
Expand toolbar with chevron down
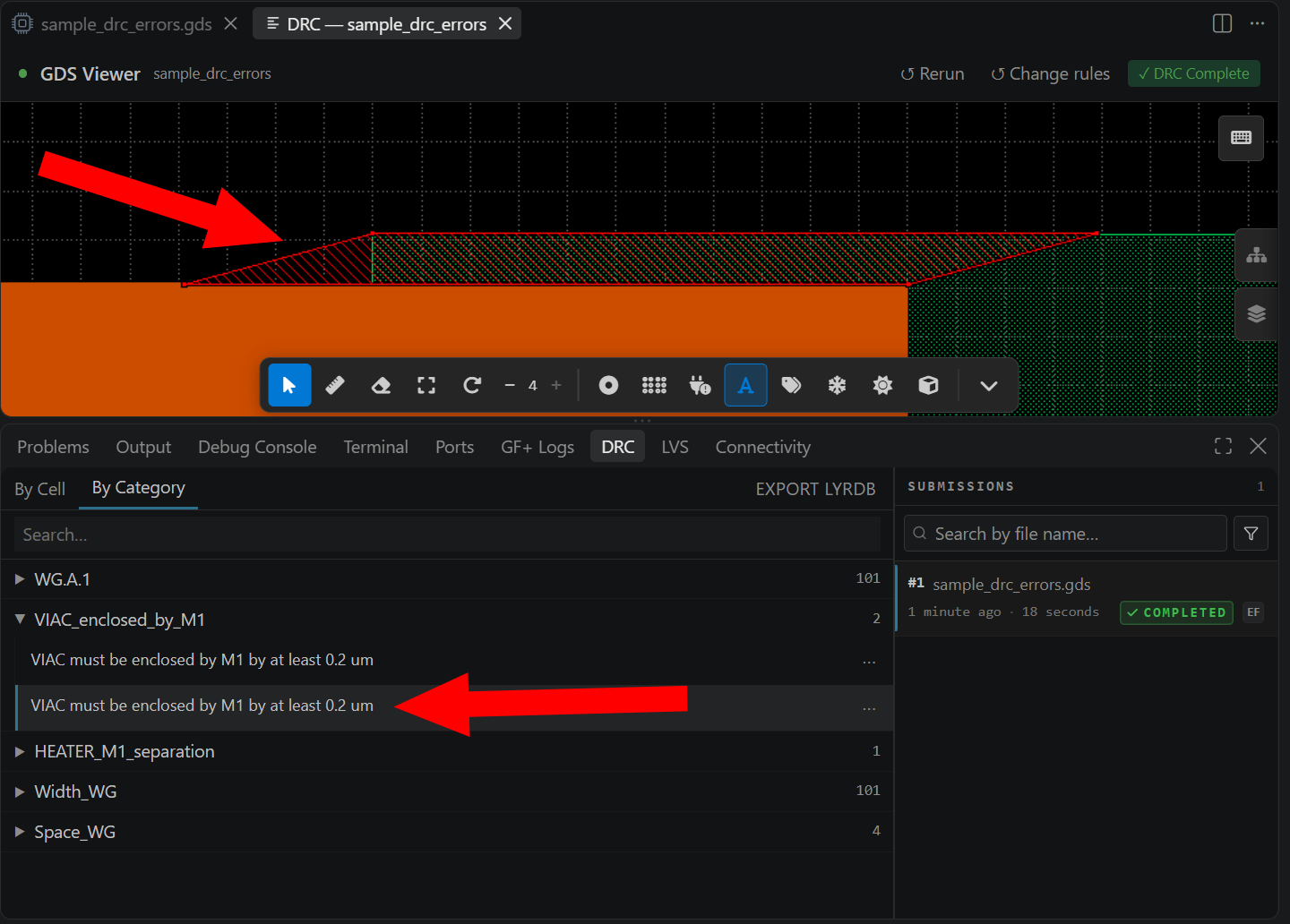[988, 385]
